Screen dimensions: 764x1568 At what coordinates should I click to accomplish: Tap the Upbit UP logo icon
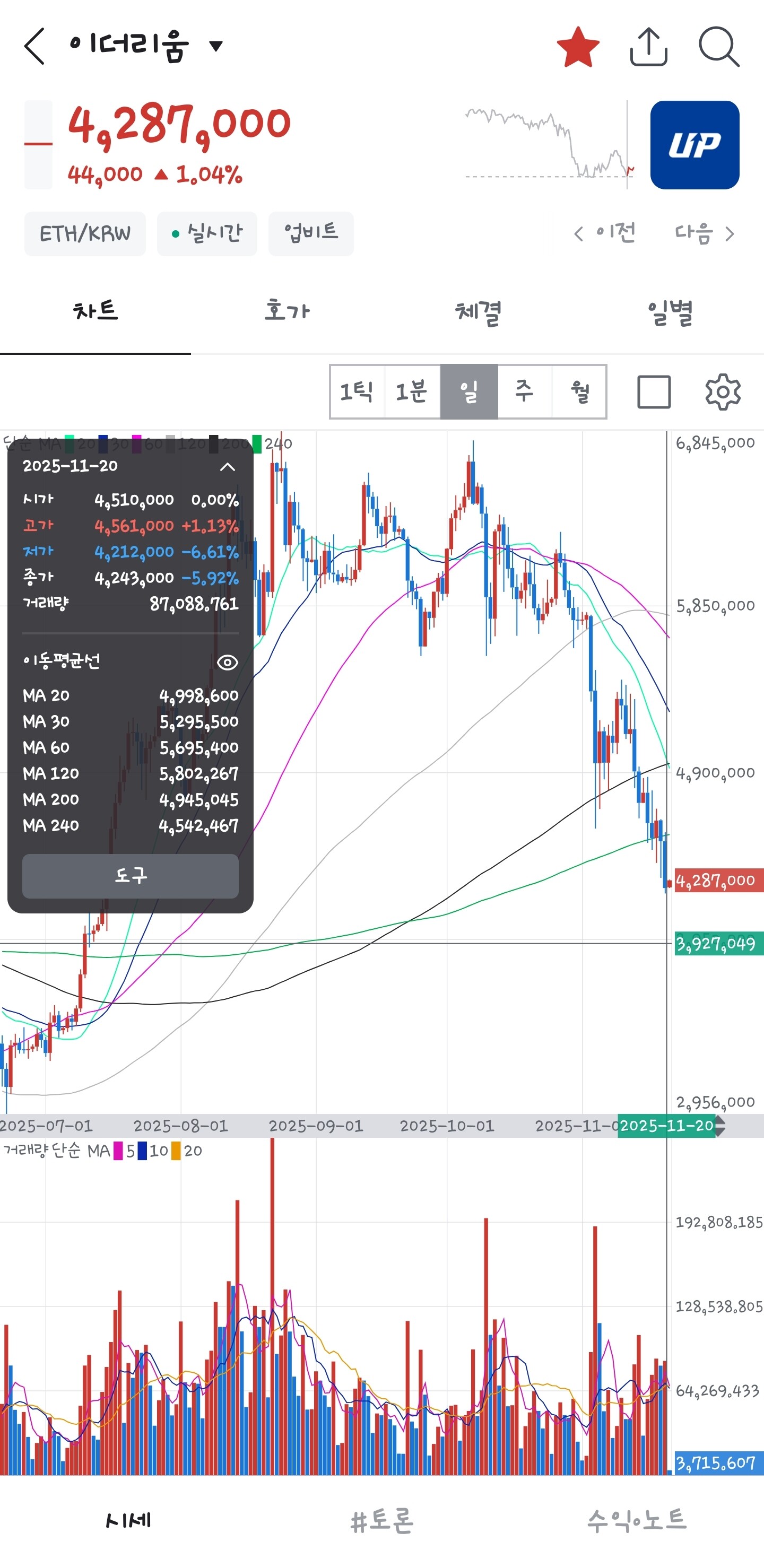tap(694, 145)
